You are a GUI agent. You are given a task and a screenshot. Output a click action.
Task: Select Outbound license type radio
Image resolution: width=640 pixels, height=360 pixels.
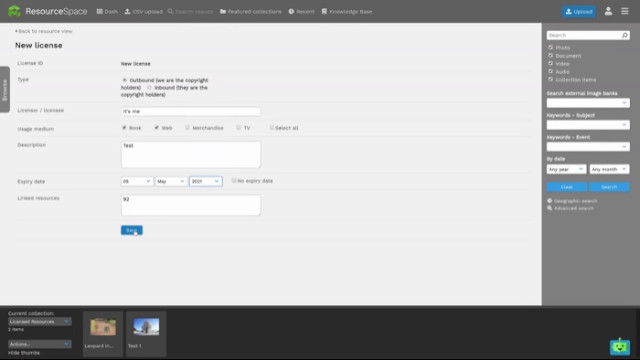[x=124, y=80]
